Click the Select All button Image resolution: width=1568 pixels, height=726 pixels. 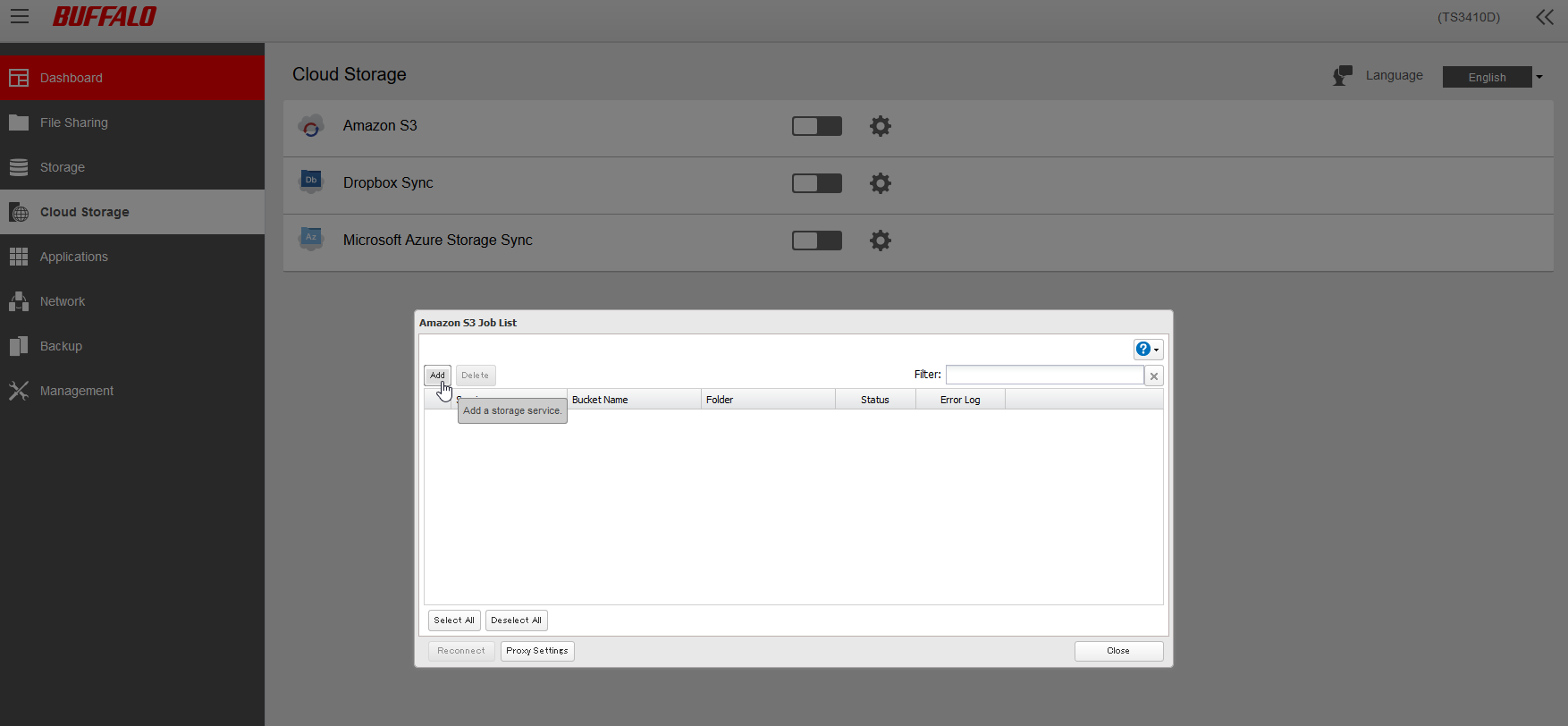coord(454,620)
